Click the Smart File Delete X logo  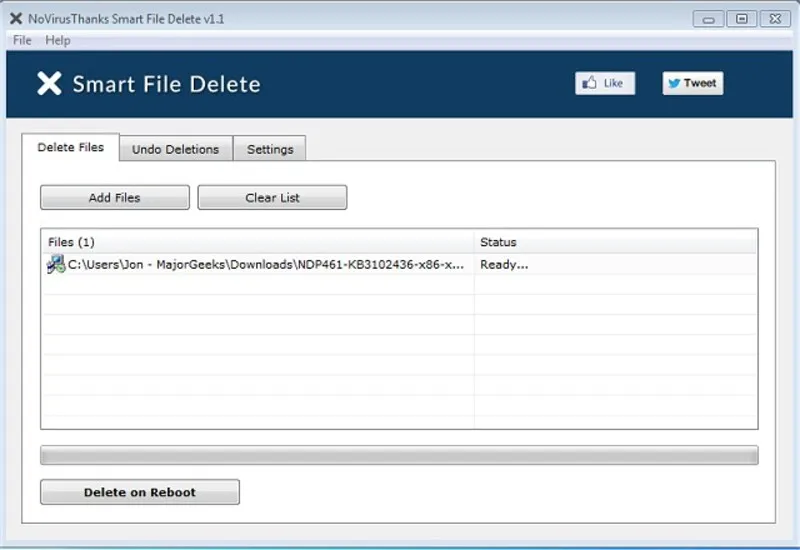coord(49,84)
